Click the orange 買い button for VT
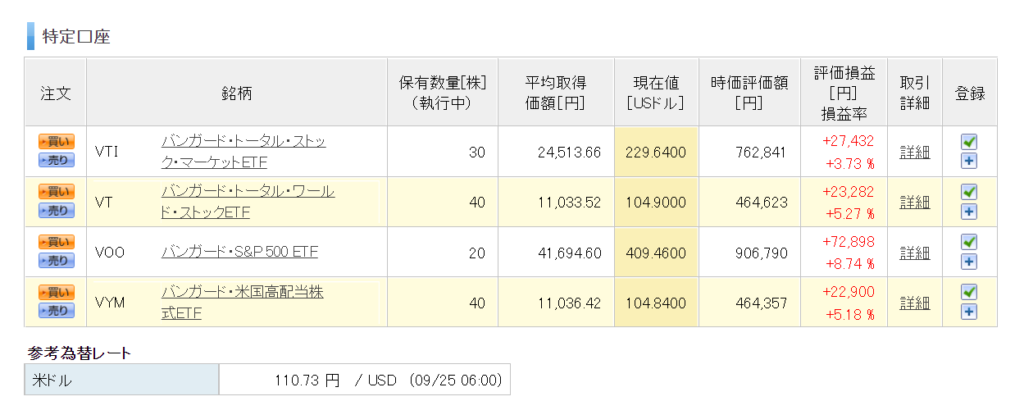 tap(56, 191)
